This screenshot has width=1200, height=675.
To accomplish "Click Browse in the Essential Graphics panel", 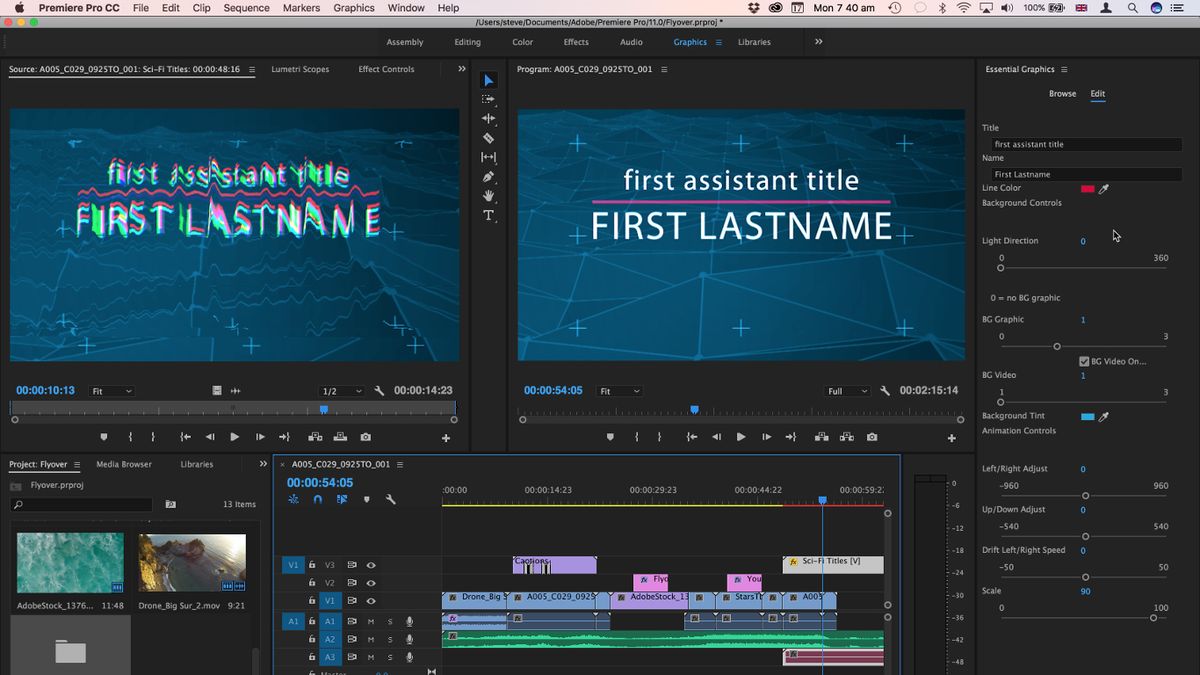I will (x=1062, y=93).
